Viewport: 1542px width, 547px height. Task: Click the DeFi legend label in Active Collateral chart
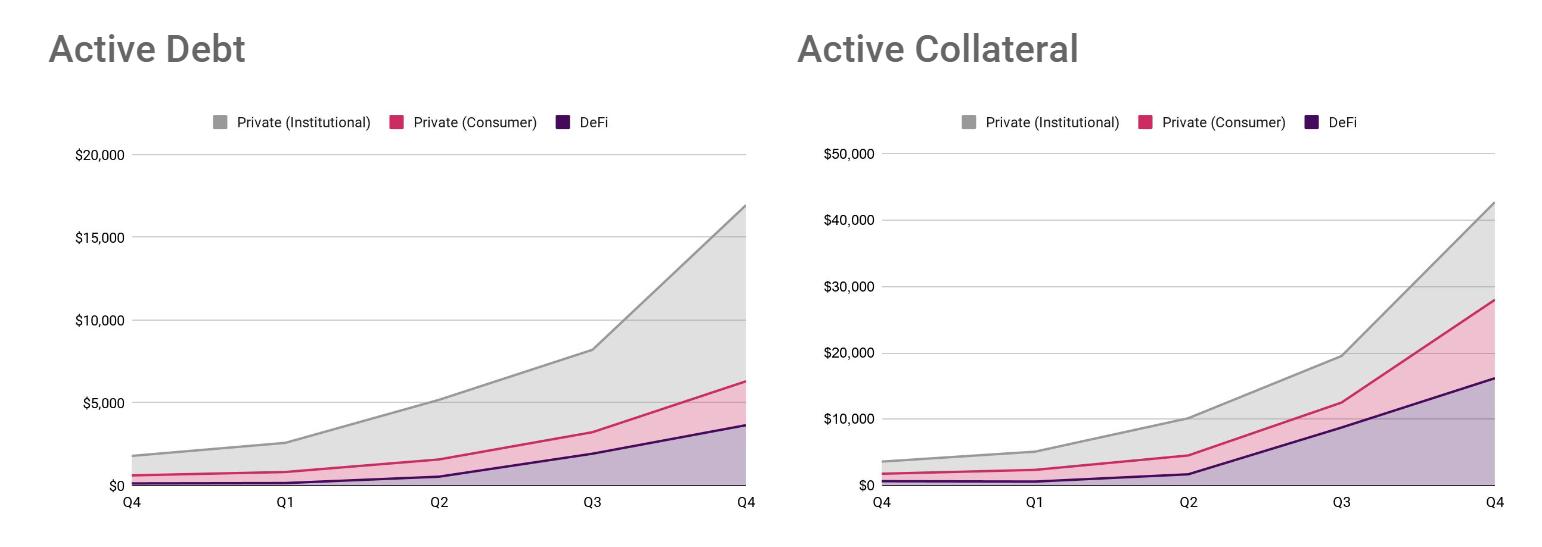[1342, 123]
